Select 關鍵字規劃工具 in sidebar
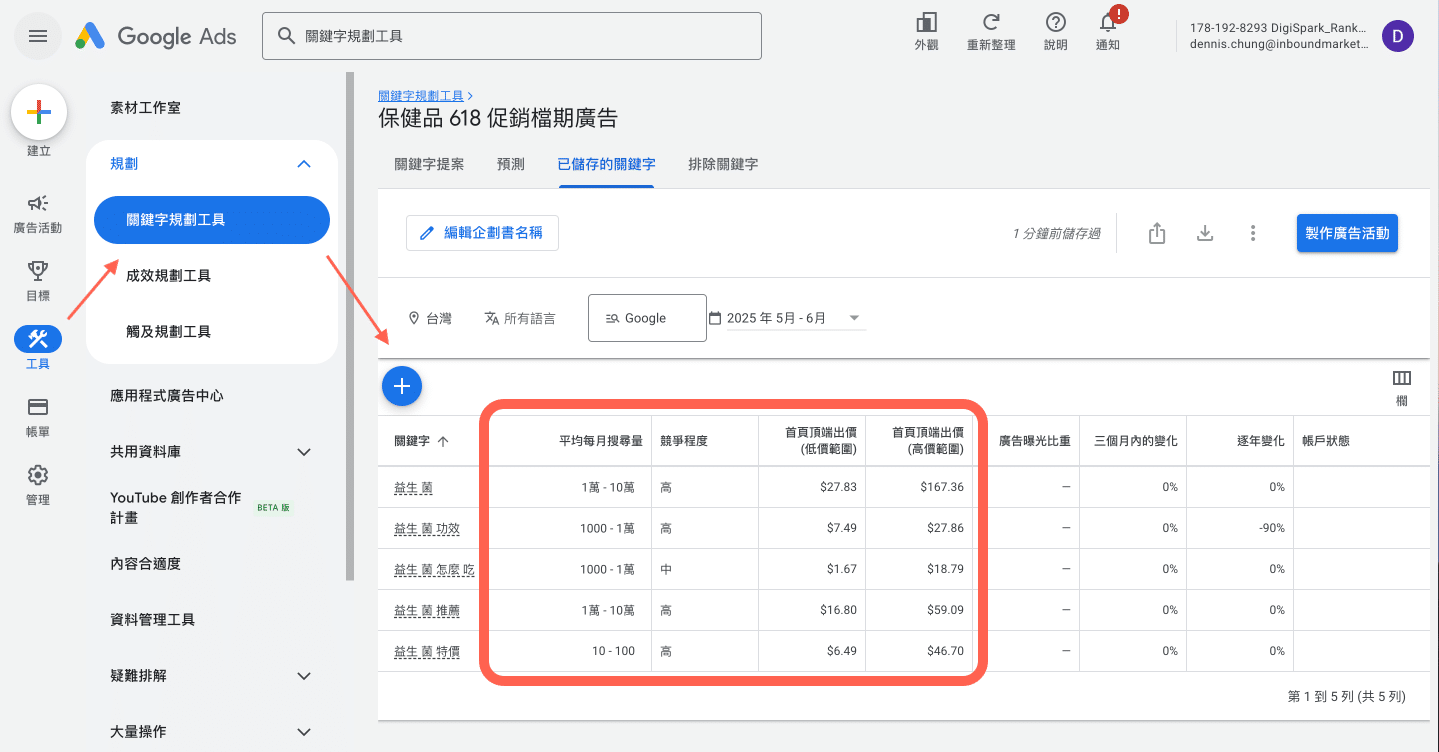Image resolution: width=1439 pixels, height=752 pixels. pos(212,220)
